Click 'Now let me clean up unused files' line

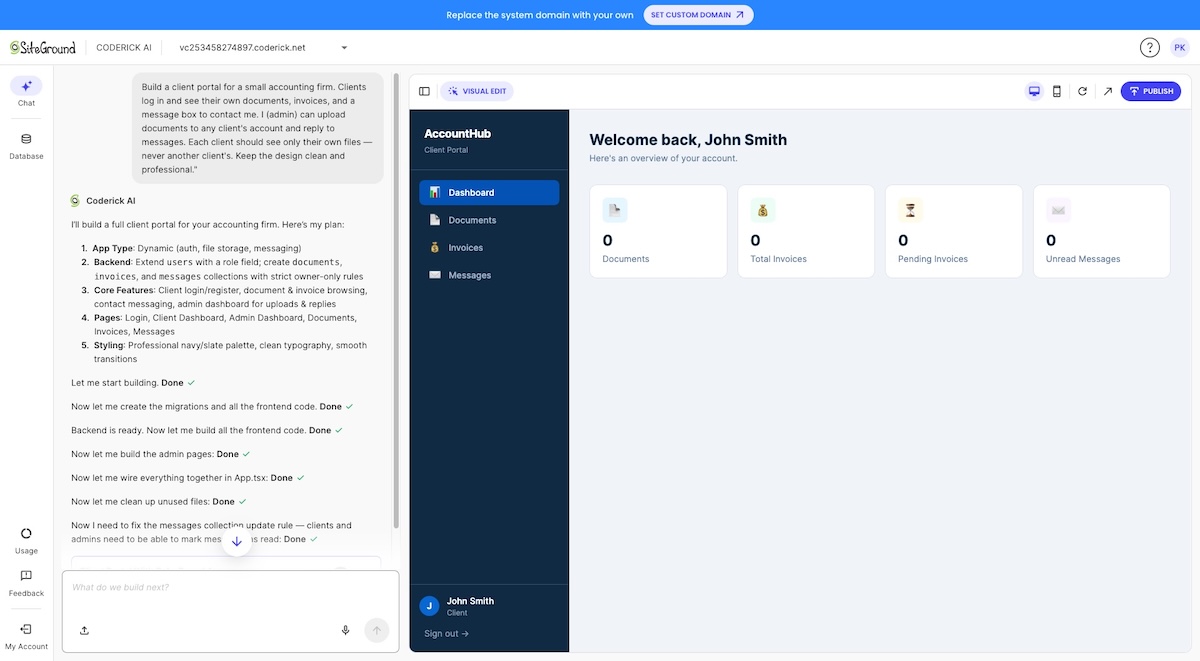(x=158, y=502)
